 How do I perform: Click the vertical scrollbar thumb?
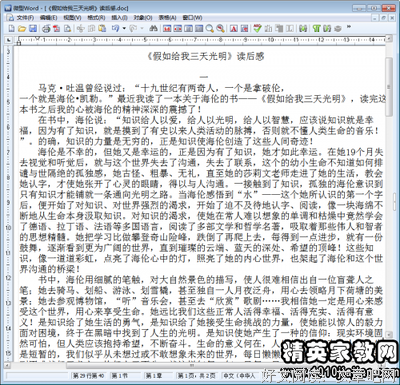click(389, 86)
